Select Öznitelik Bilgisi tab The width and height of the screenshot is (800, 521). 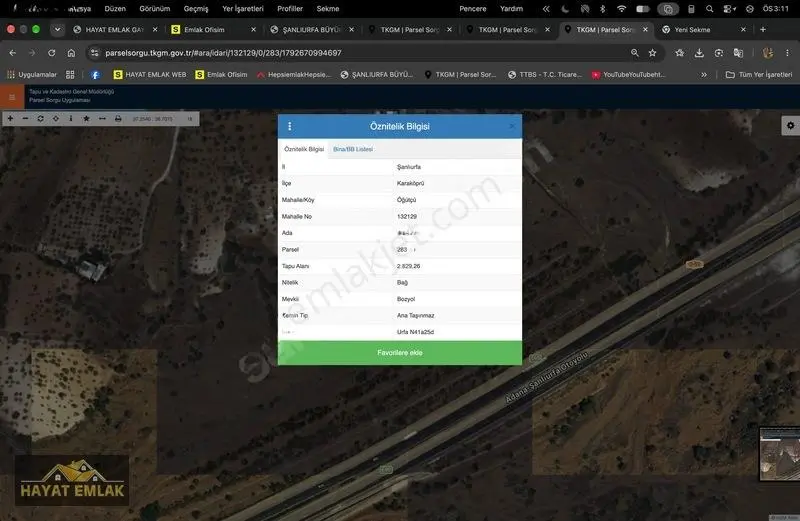tap(304, 149)
